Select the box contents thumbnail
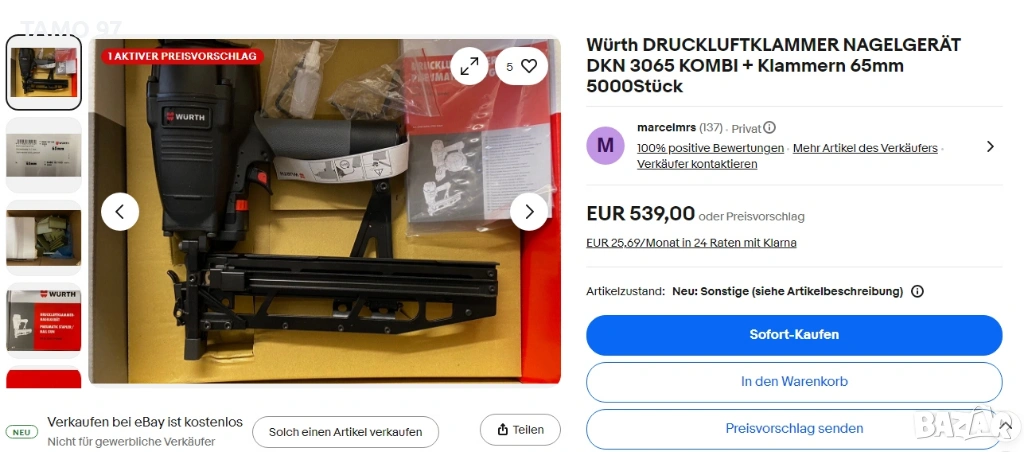Viewport: 1024px width, 452px height. 44,238
